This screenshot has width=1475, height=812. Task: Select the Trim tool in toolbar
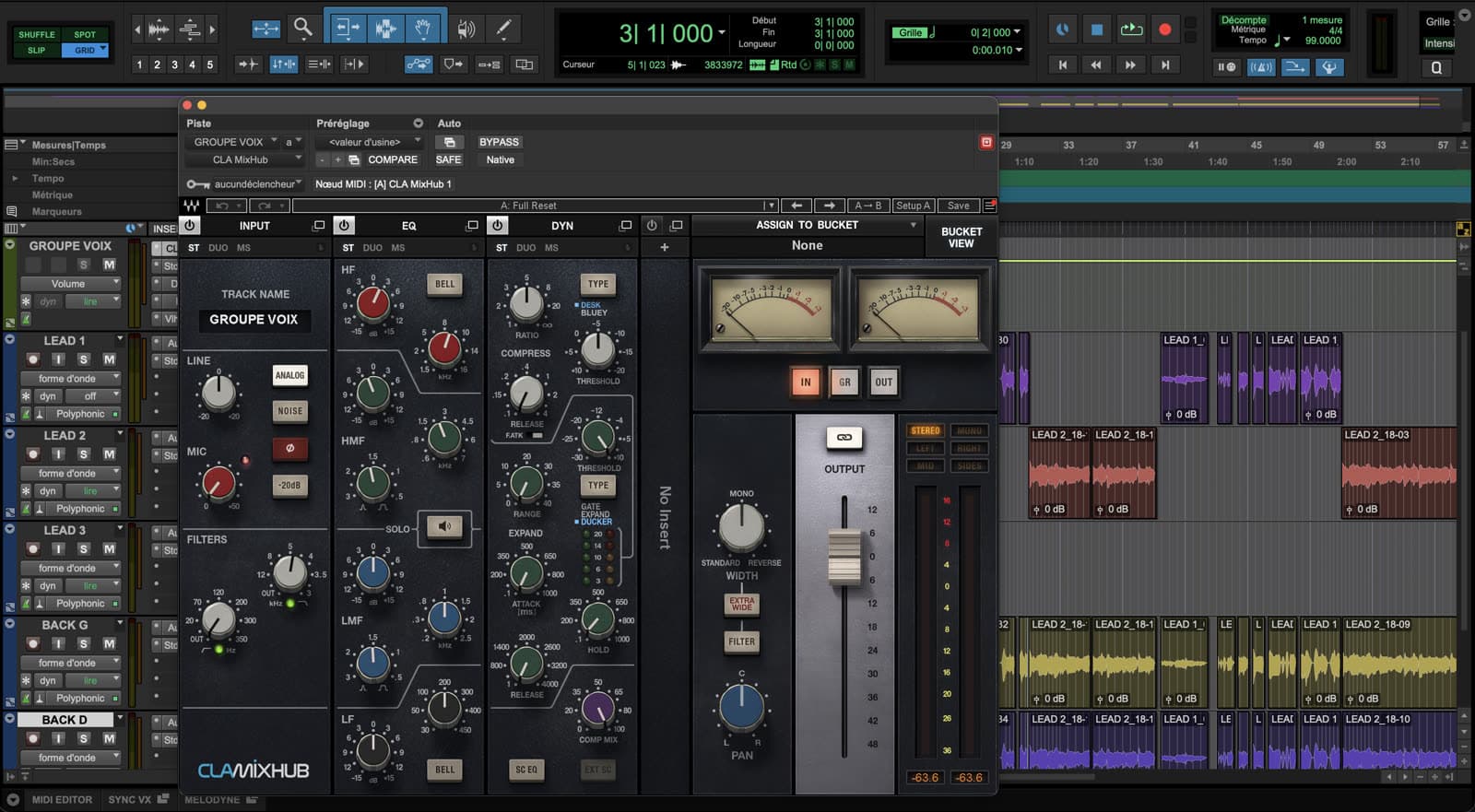click(x=348, y=29)
